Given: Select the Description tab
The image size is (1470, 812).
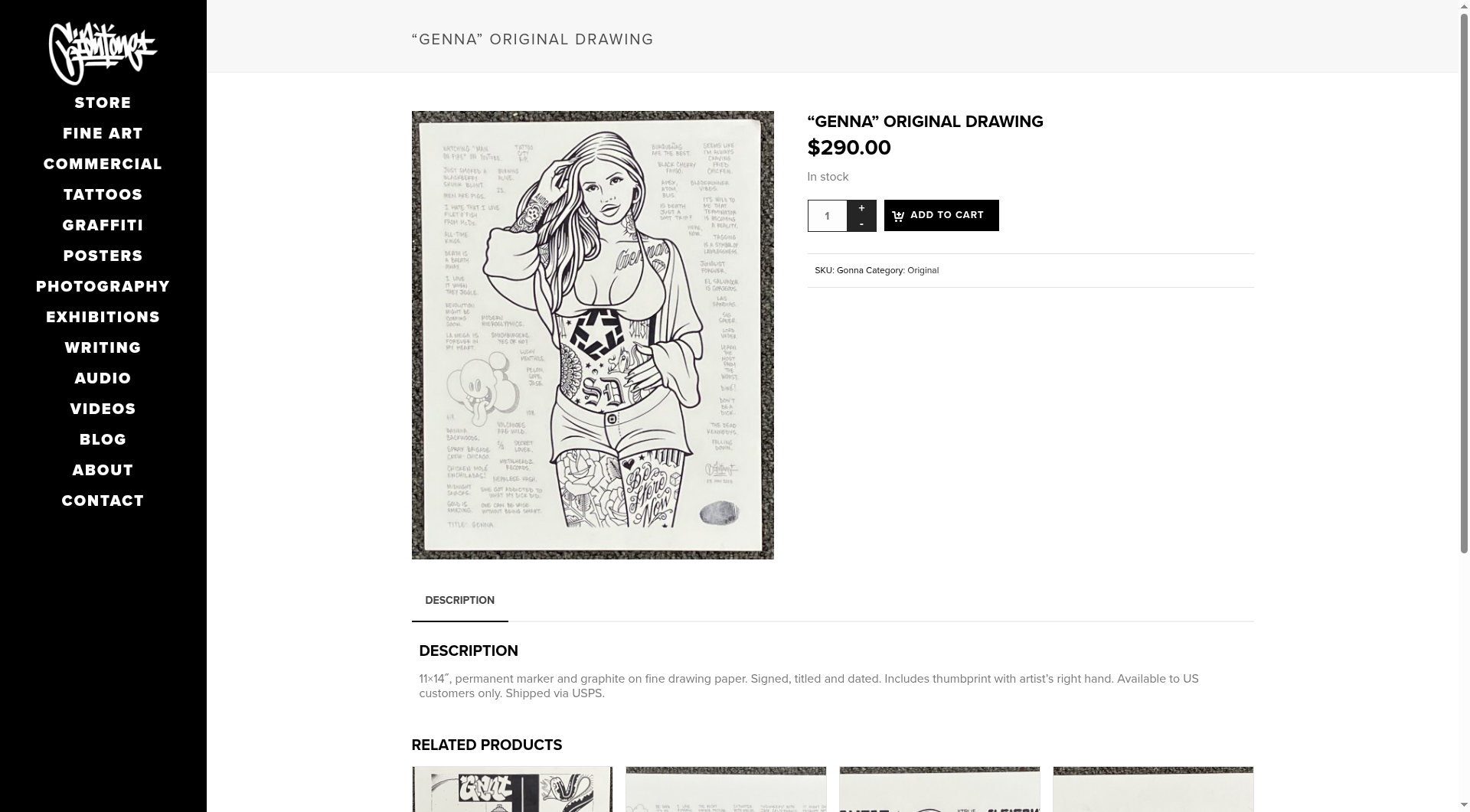Looking at the screenshot, I should tap(459, 601).
